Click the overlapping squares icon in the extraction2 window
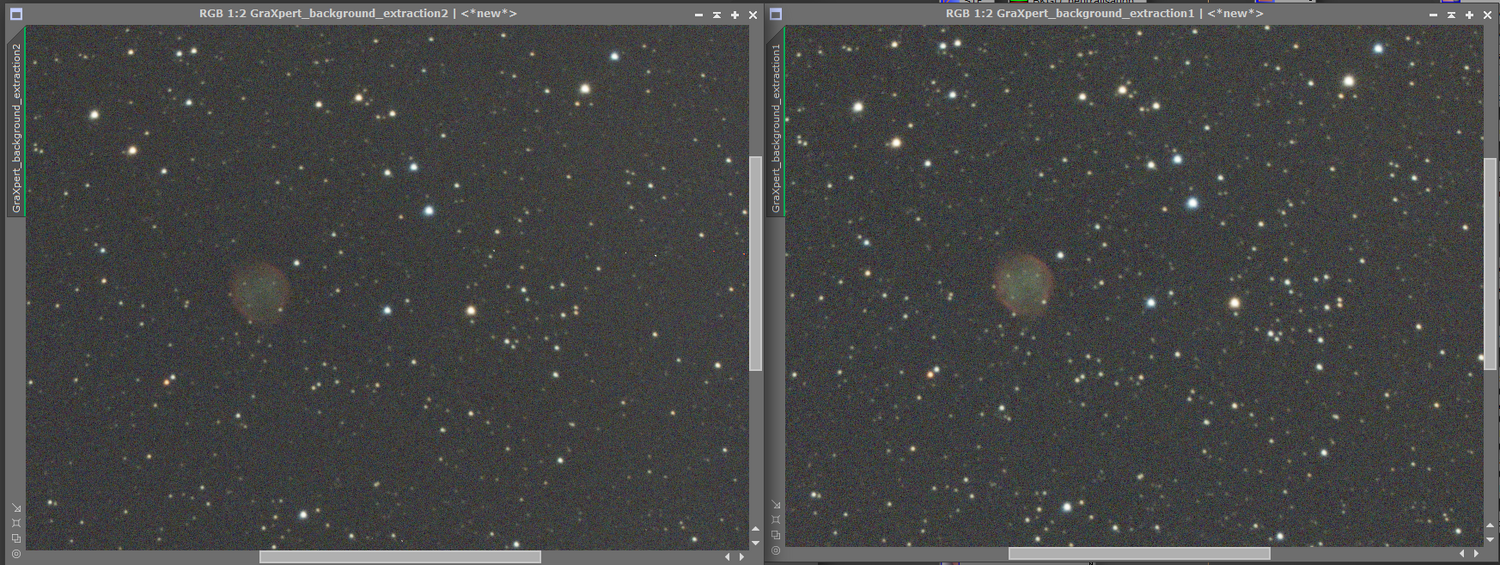The image size is (1500, 565). click(16, 538)
